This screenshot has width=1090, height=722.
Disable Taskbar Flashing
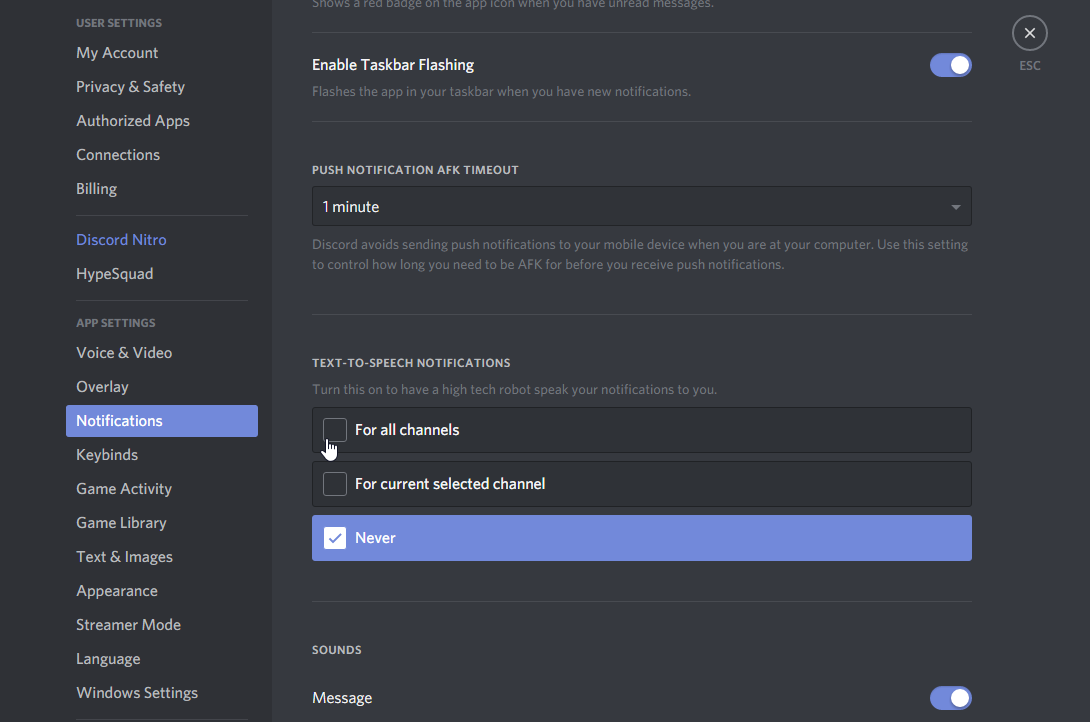point(950,64)
